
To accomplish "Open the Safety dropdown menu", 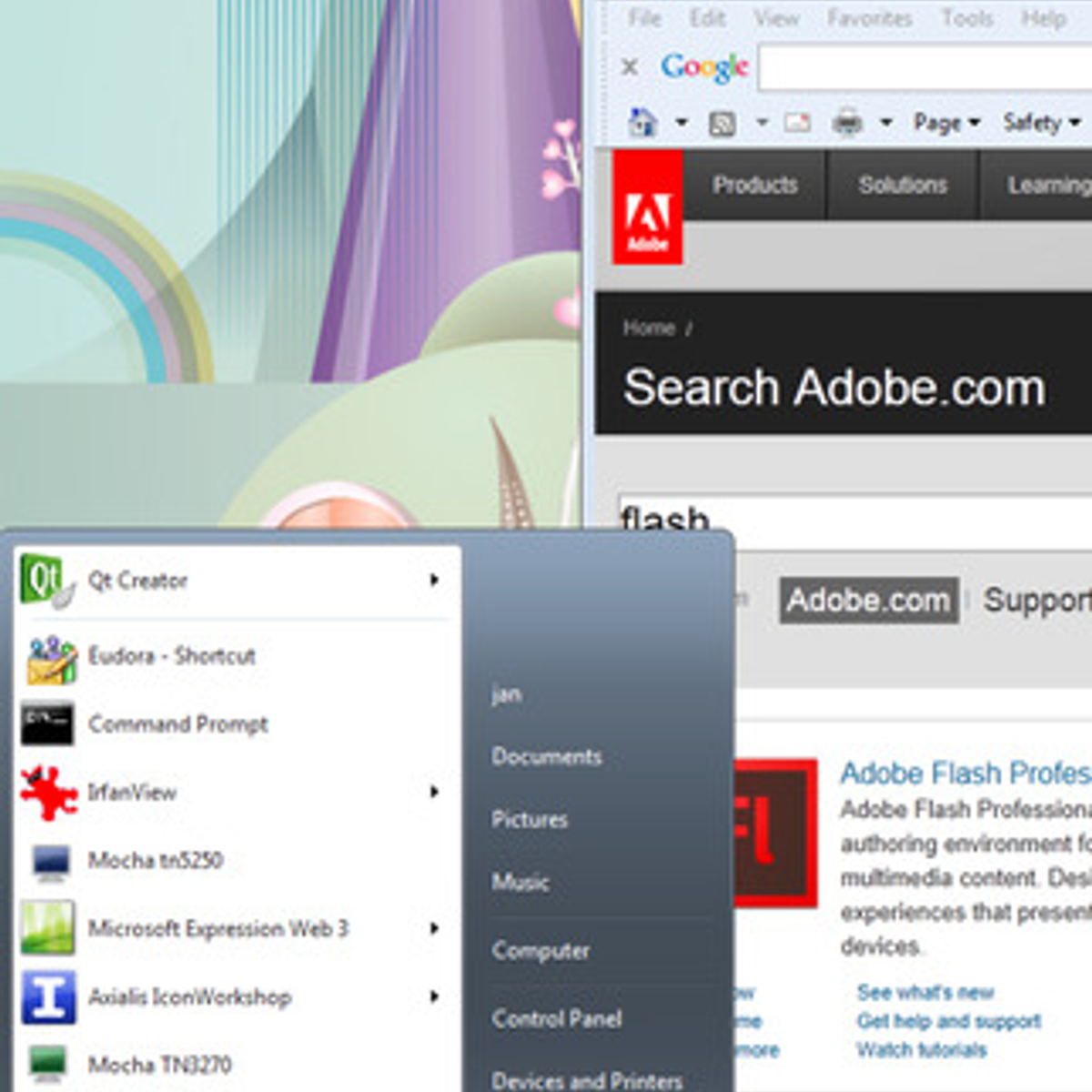I will click(x=1040, y=122).
